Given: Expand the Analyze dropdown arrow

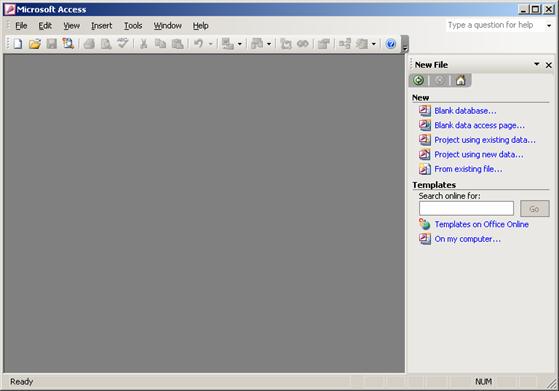Looking at the screenshot, I should pos(269,44).
